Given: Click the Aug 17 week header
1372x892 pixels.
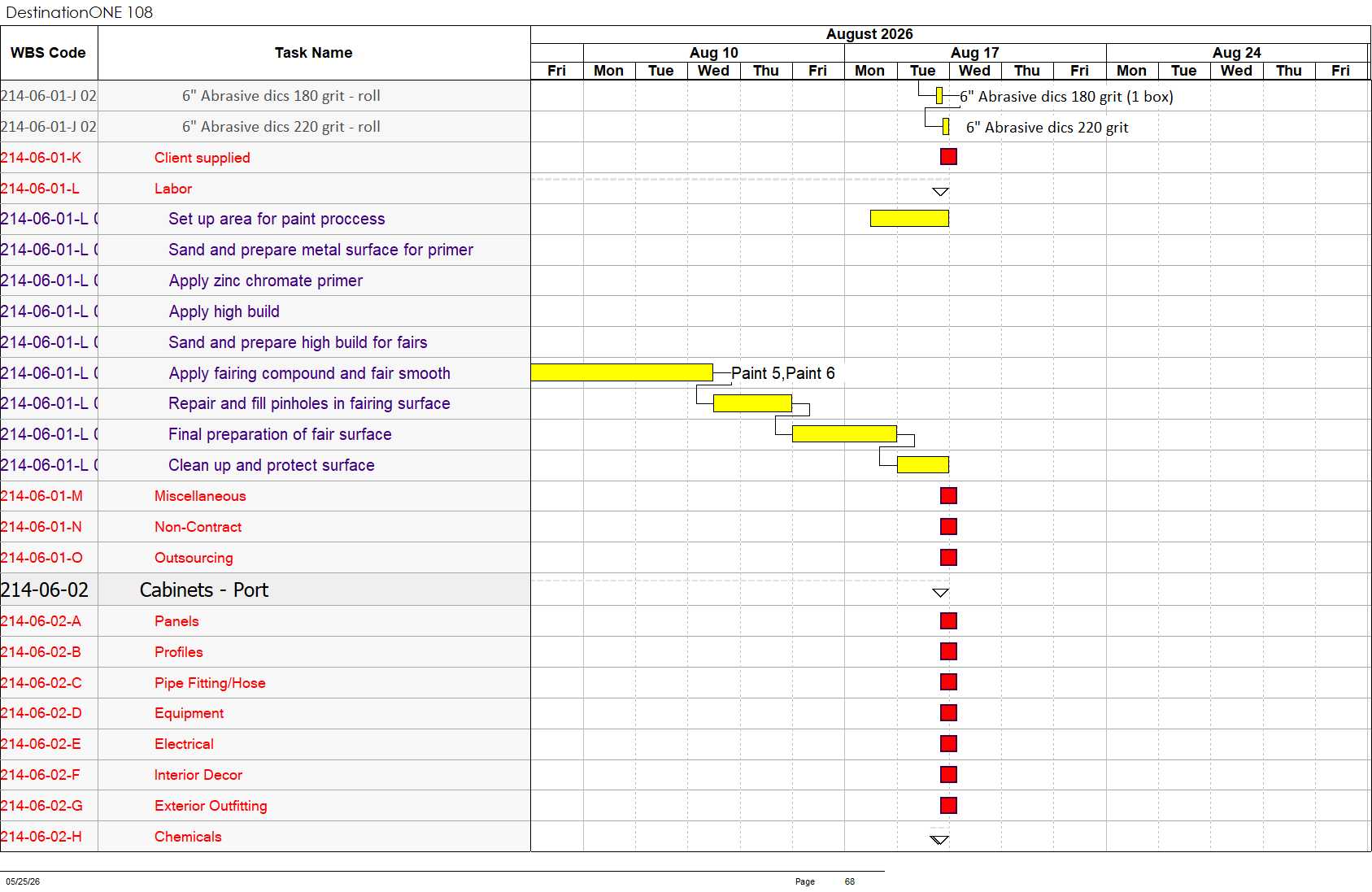Looking at the screenshot, I should coord(975,53).
